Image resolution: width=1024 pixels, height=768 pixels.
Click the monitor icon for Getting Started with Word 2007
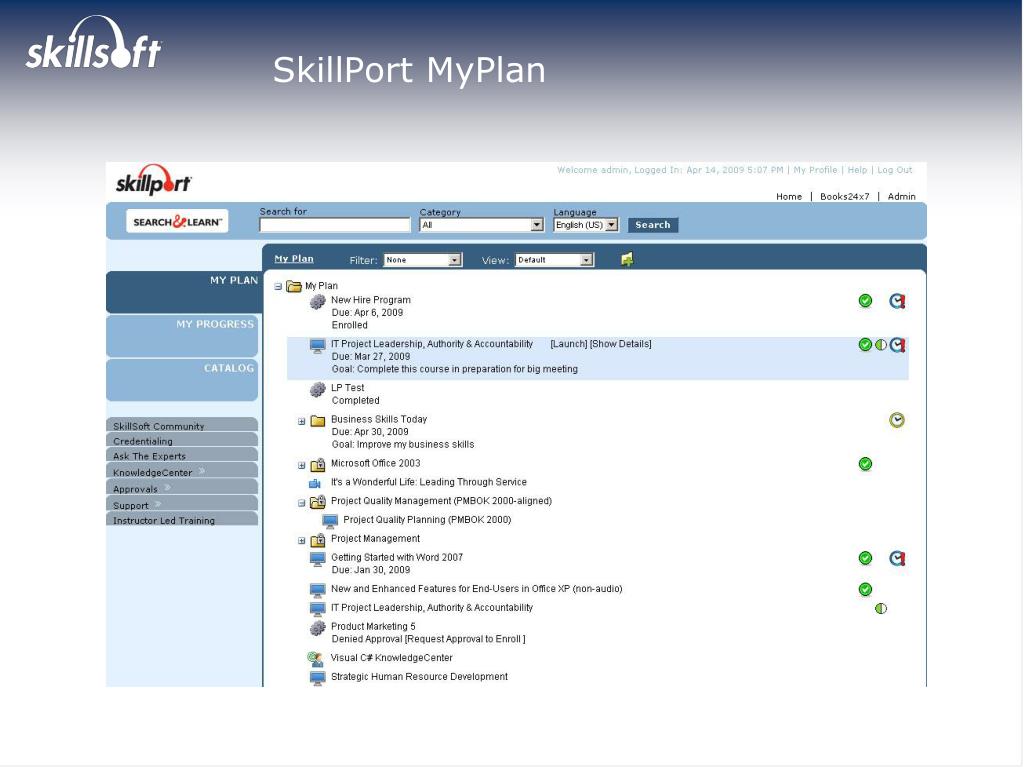tap(317, 558)
